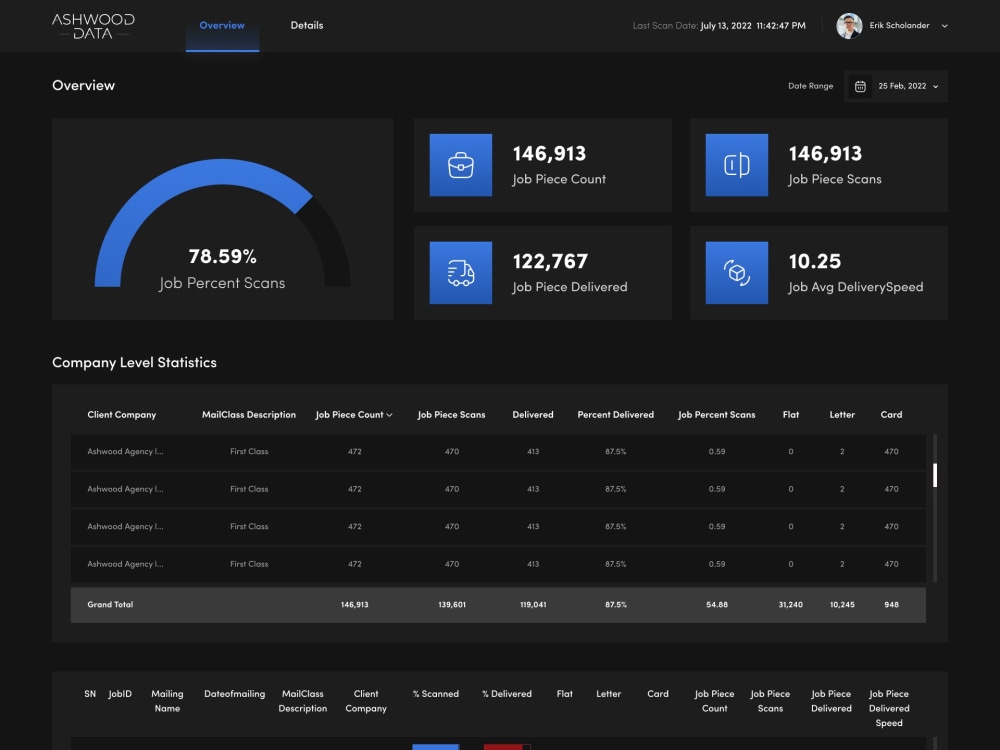
Task: Click the Mailing Name column header
Action: [167, 701]
